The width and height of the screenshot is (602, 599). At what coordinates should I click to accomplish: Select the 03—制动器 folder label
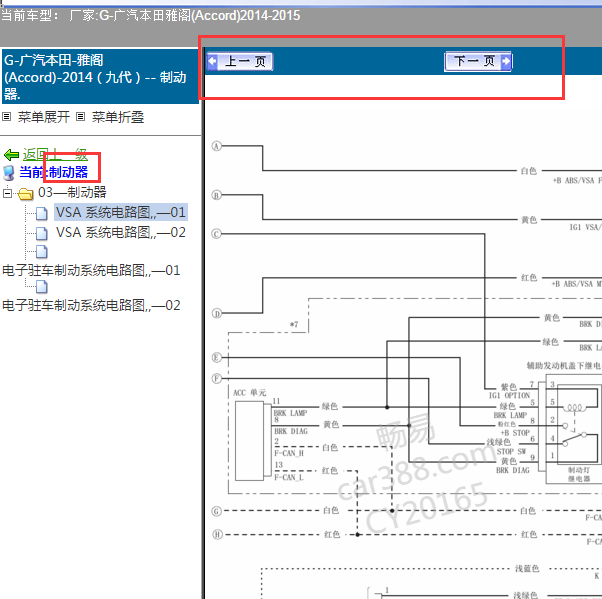72,192
